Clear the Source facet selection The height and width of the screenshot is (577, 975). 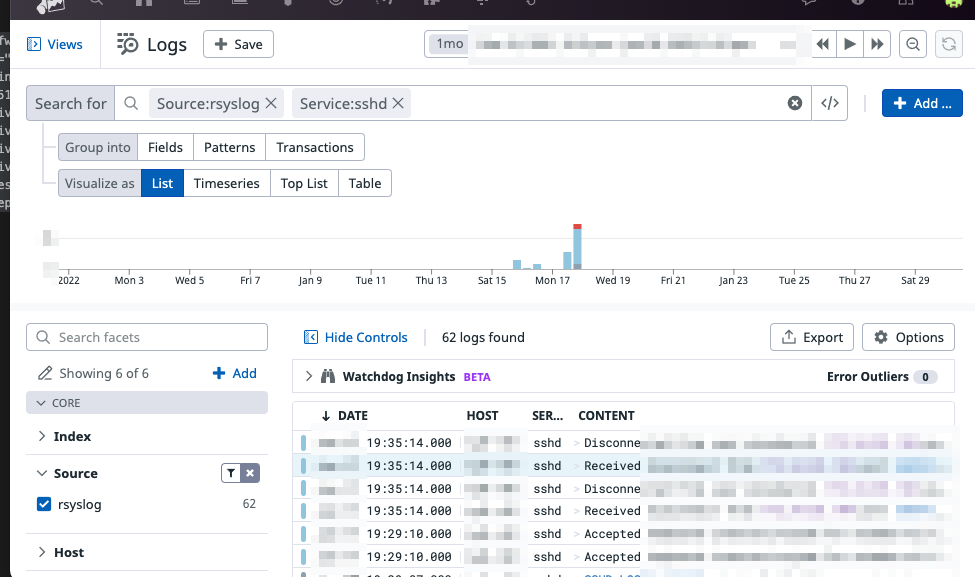(250, 473)
